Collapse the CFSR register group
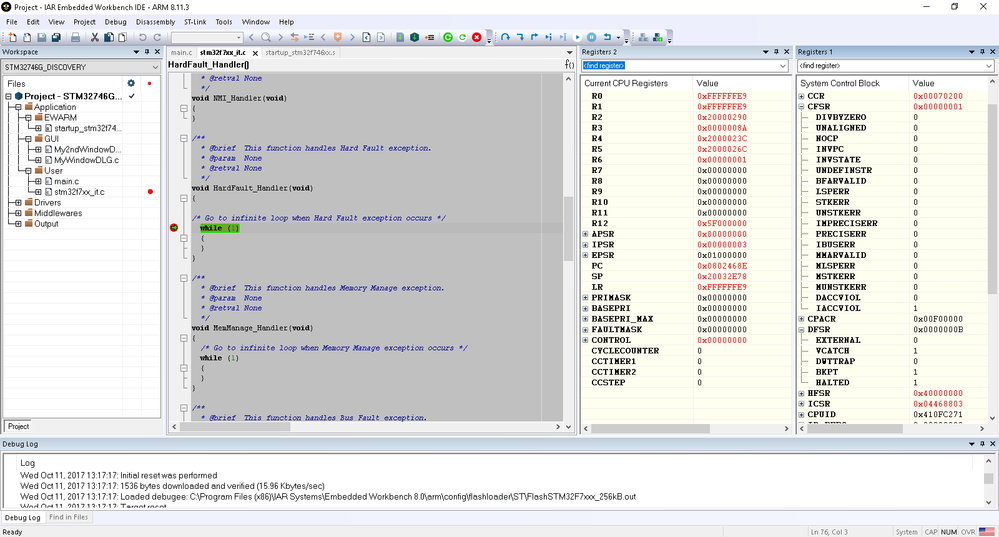 pyautogui.click(x=801, y=107)
